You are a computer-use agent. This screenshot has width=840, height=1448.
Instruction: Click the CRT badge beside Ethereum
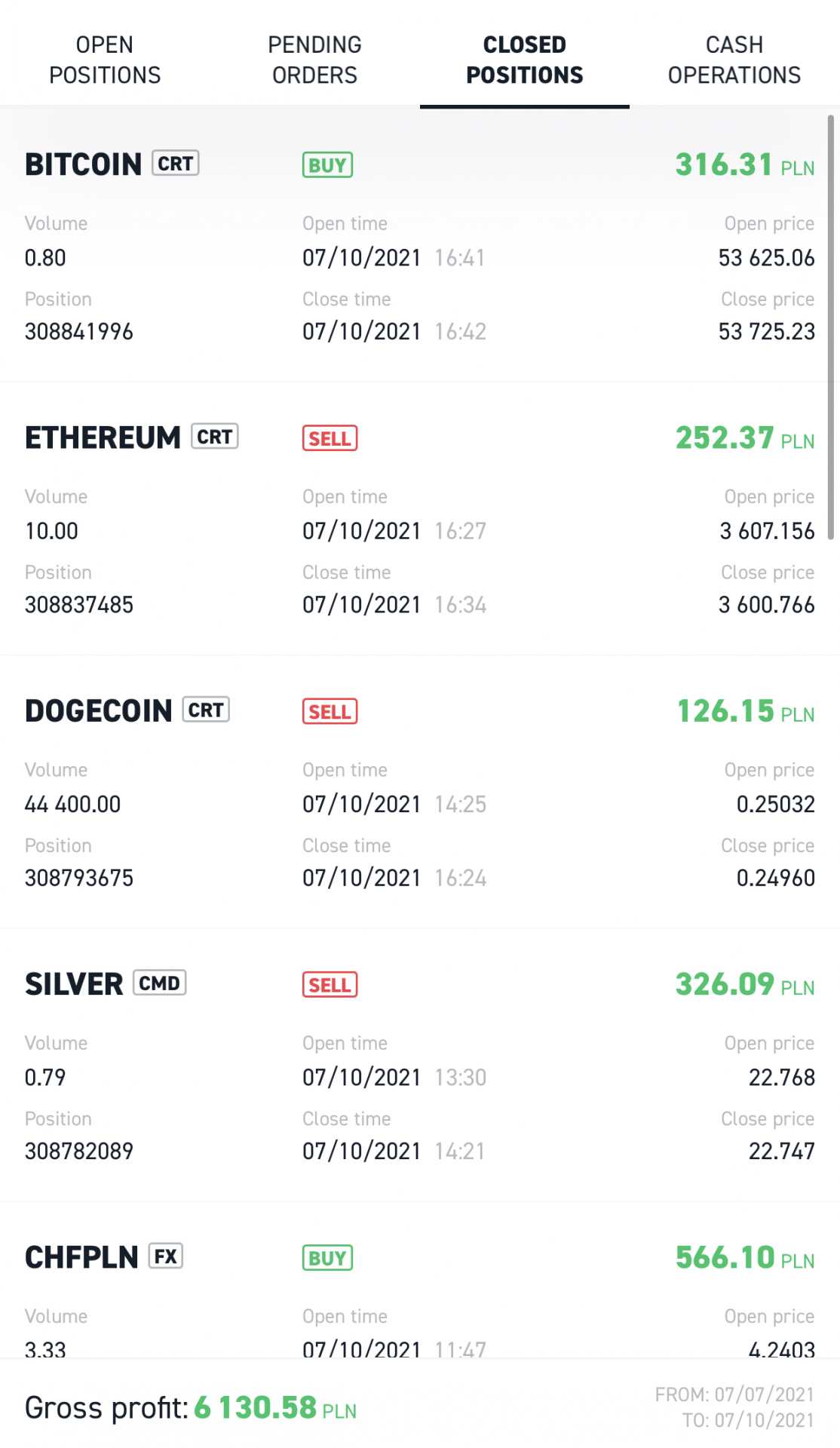point(215,437)
